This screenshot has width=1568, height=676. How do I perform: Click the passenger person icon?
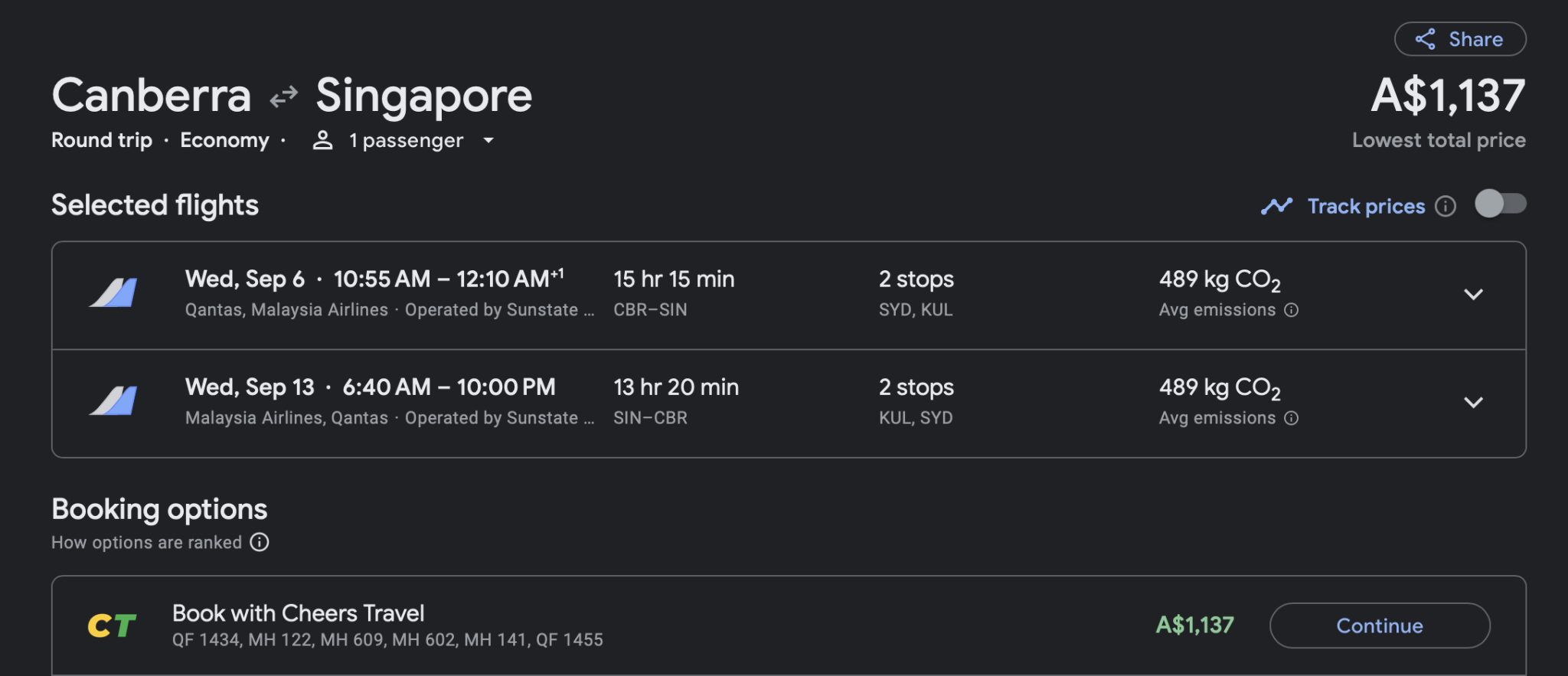coord(323,140)
